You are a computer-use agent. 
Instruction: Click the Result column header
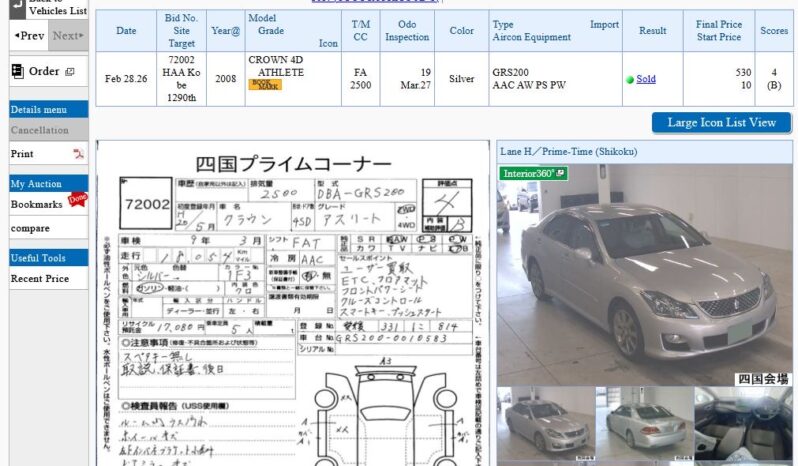pyautogui.click(x=653, y=31)
